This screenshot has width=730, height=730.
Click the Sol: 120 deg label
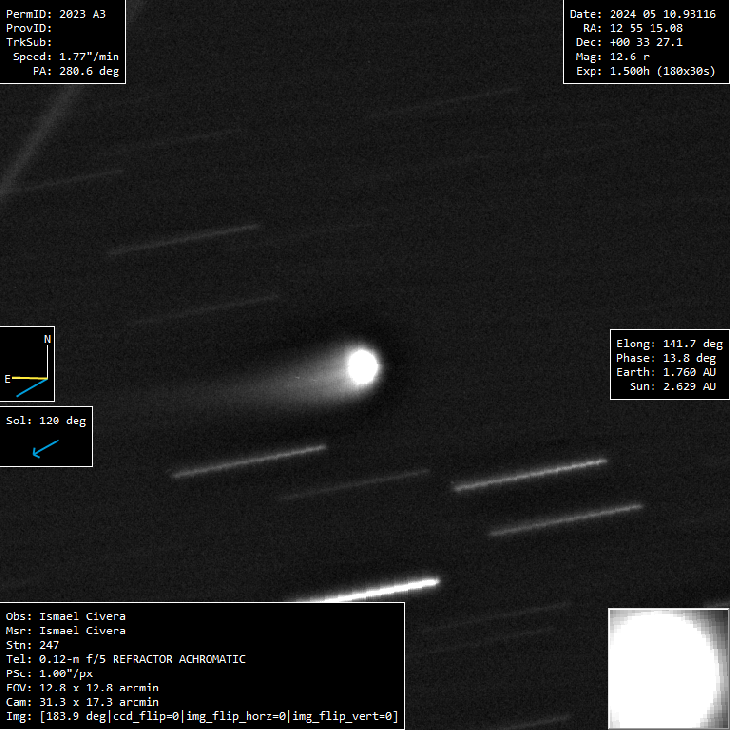46,421
